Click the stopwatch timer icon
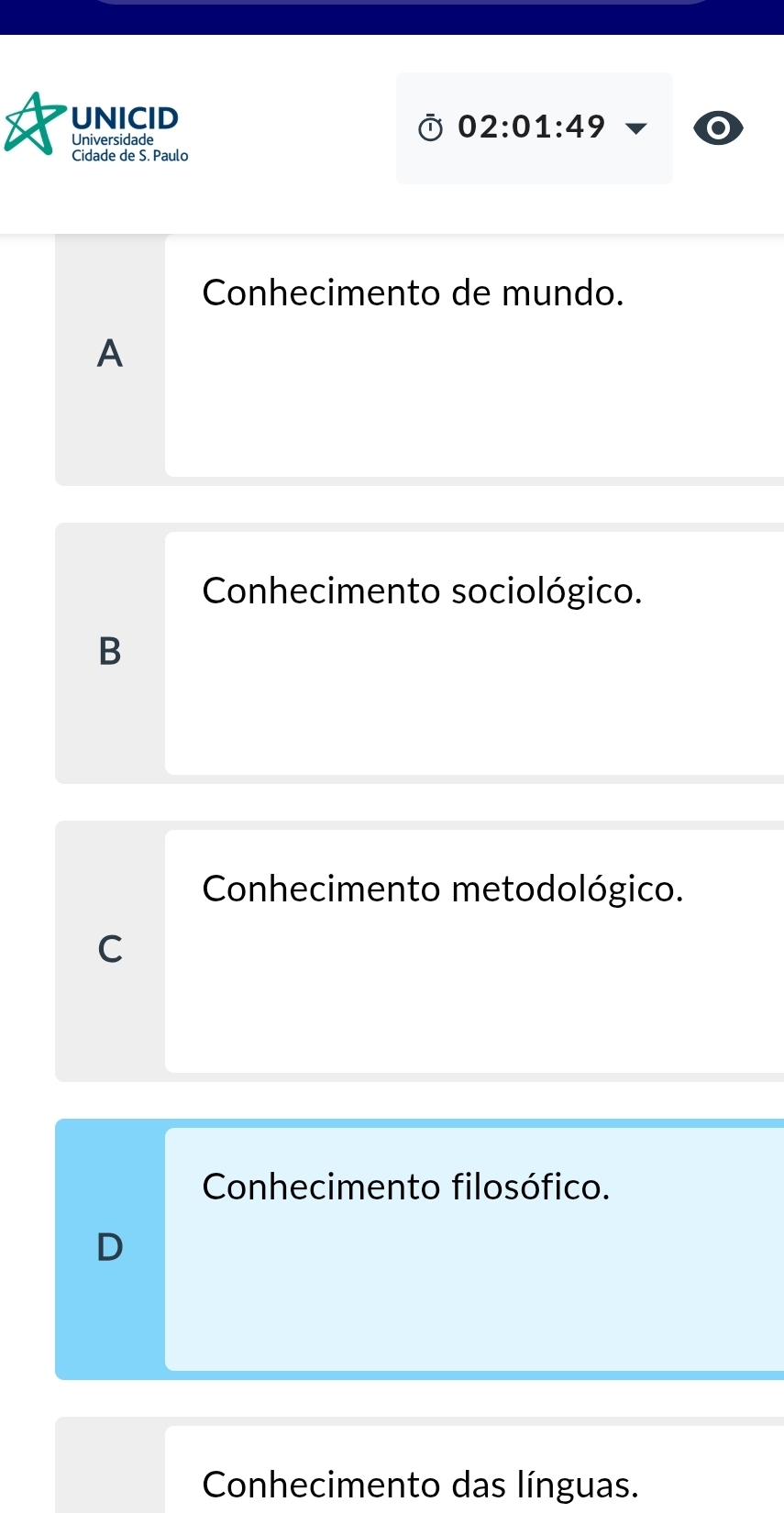Screen dimensions: 784x1513 coord(430,128)
